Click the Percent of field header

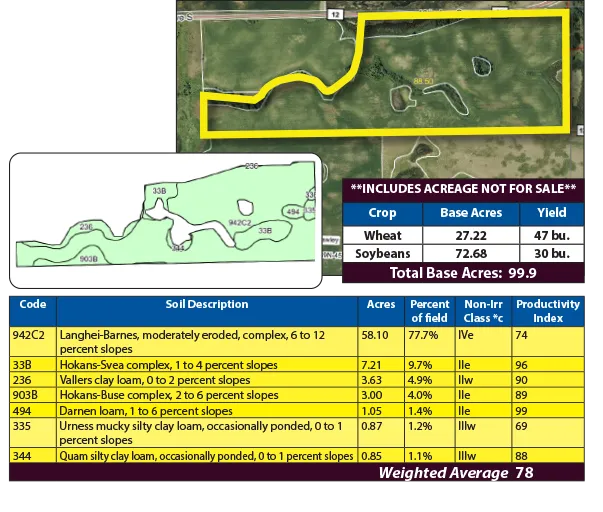tap(429, 310)
